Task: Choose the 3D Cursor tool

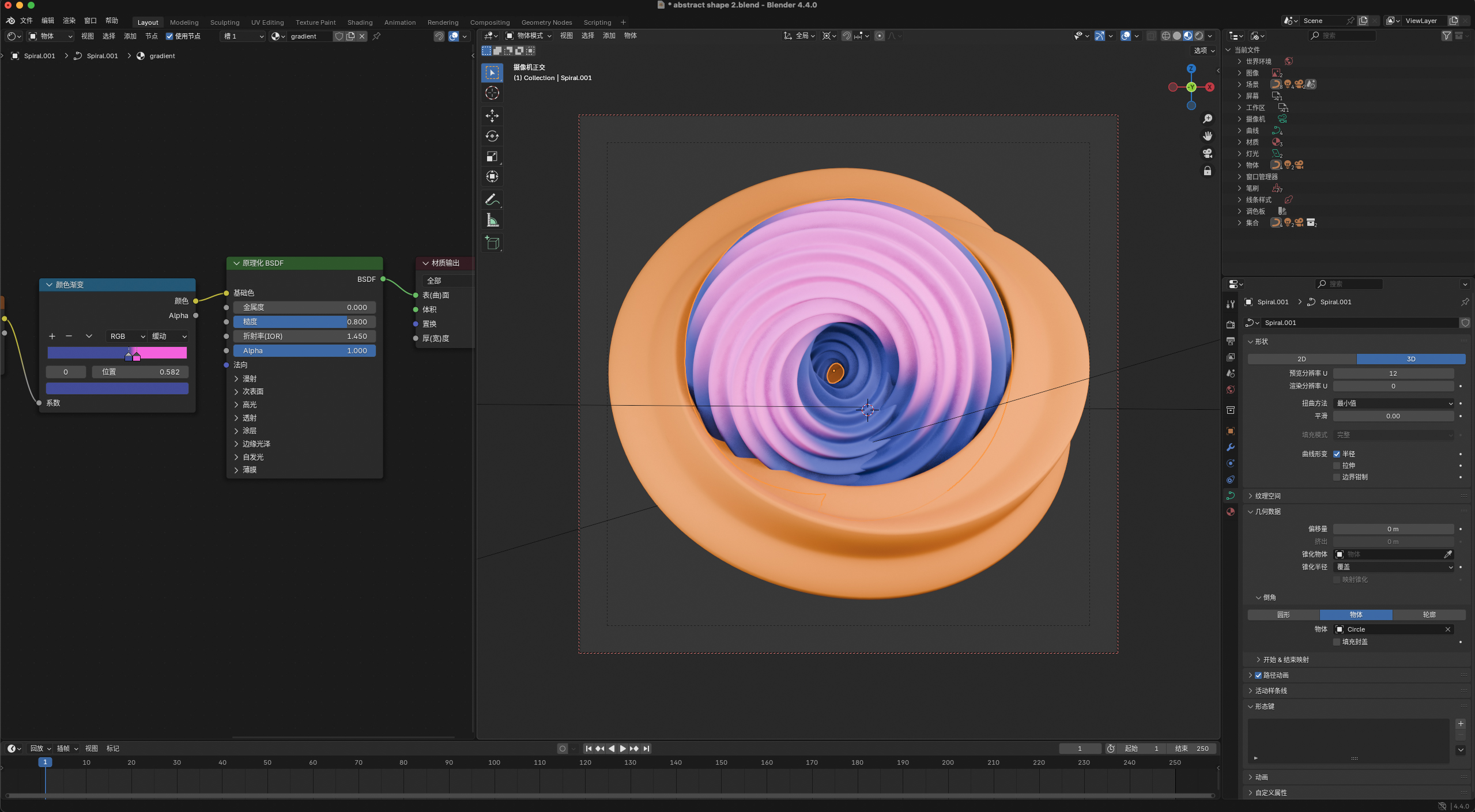Action: (492, 93)
